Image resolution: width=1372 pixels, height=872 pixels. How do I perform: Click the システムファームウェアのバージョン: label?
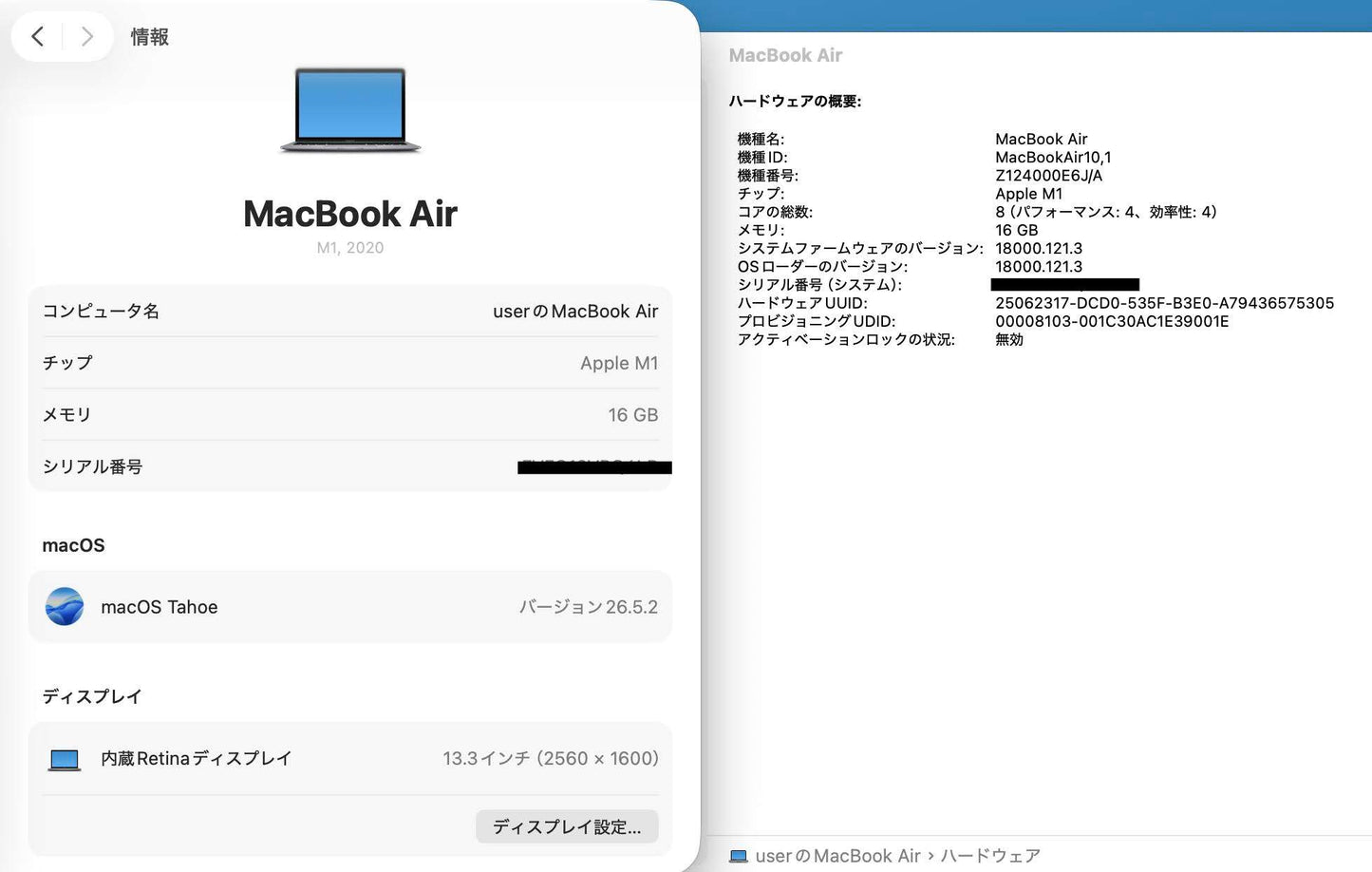pos(860,249)
